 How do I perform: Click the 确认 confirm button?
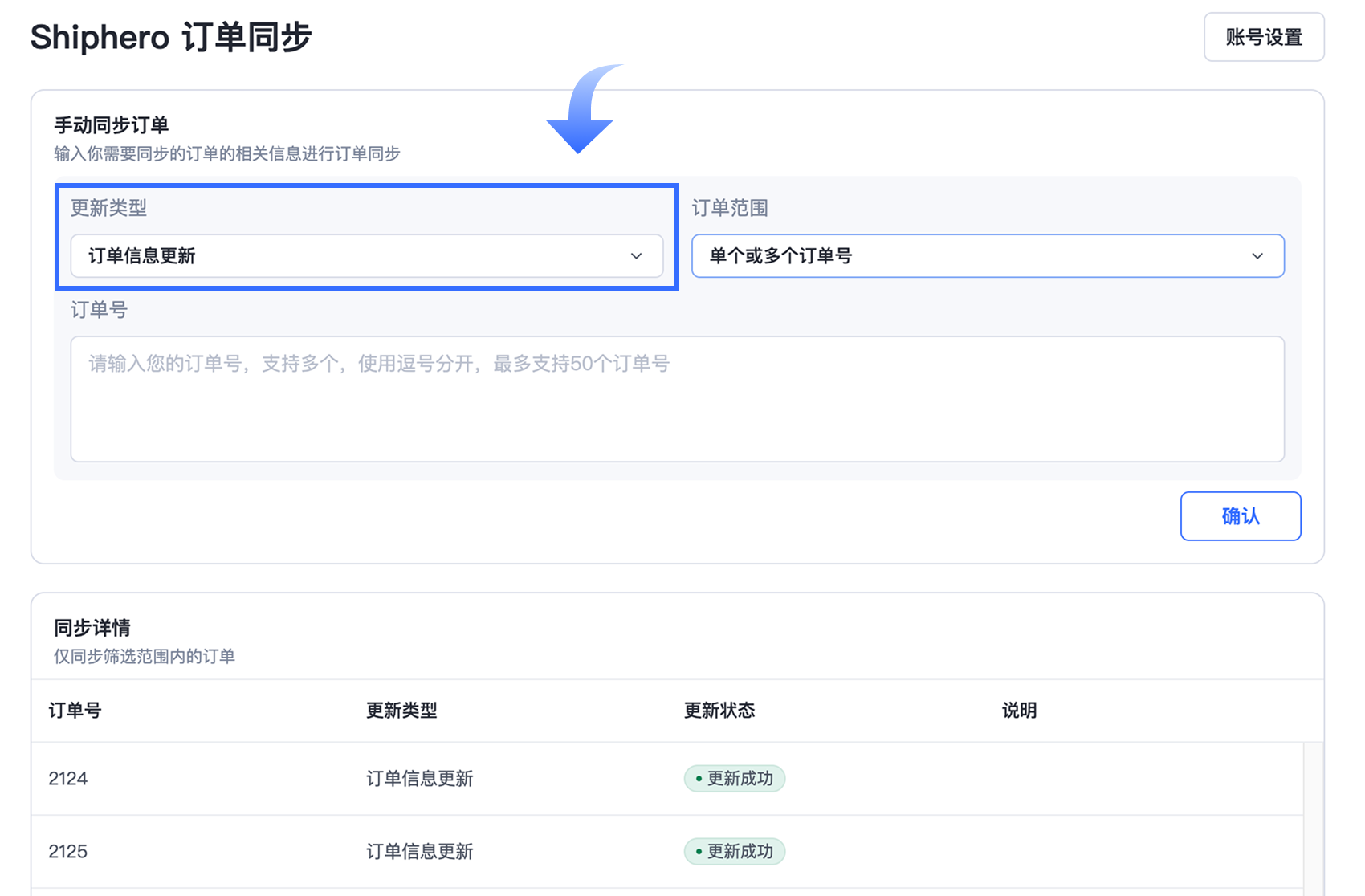click(x=1241, y=516)
